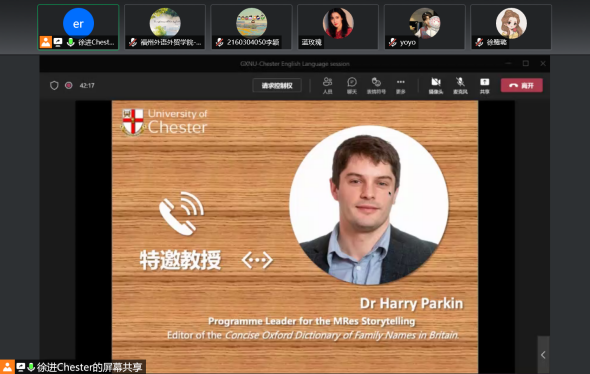Viewport: 590px width, 374px height.
Task: Select the 2160304050 participant thumbnail
Action: 251,27
